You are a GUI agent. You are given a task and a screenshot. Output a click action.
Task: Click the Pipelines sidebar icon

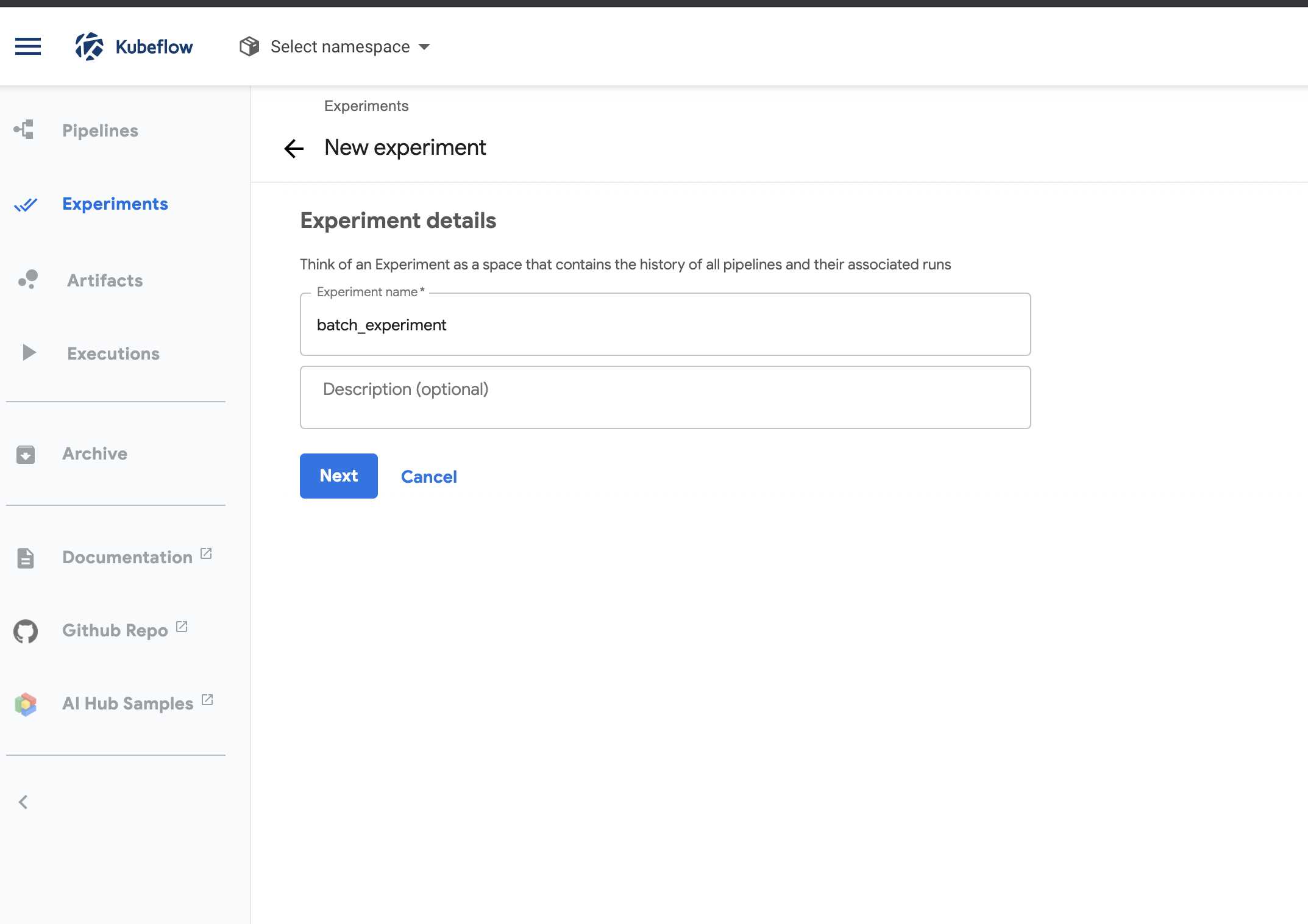pyautogui.click(x=24, y=130)
